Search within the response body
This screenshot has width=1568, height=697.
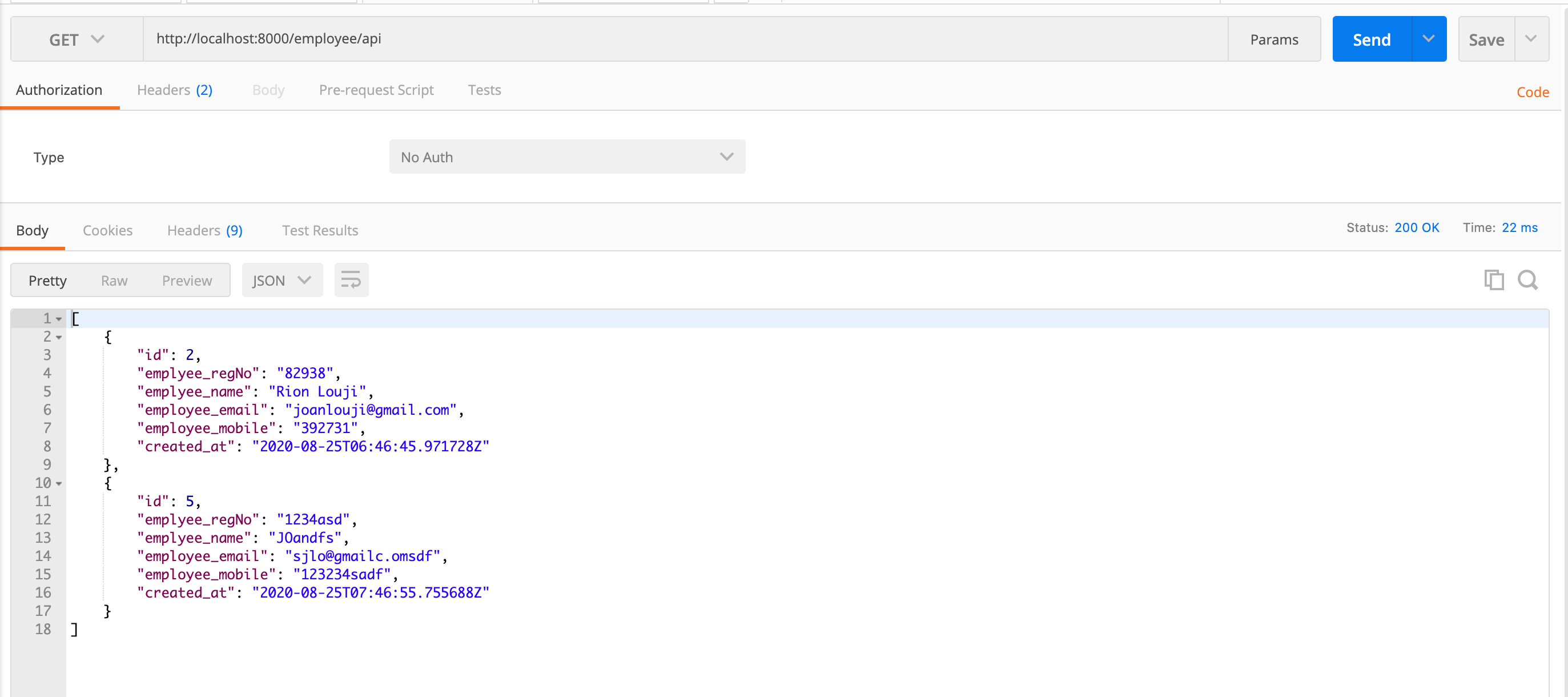tap(1528, 279)
